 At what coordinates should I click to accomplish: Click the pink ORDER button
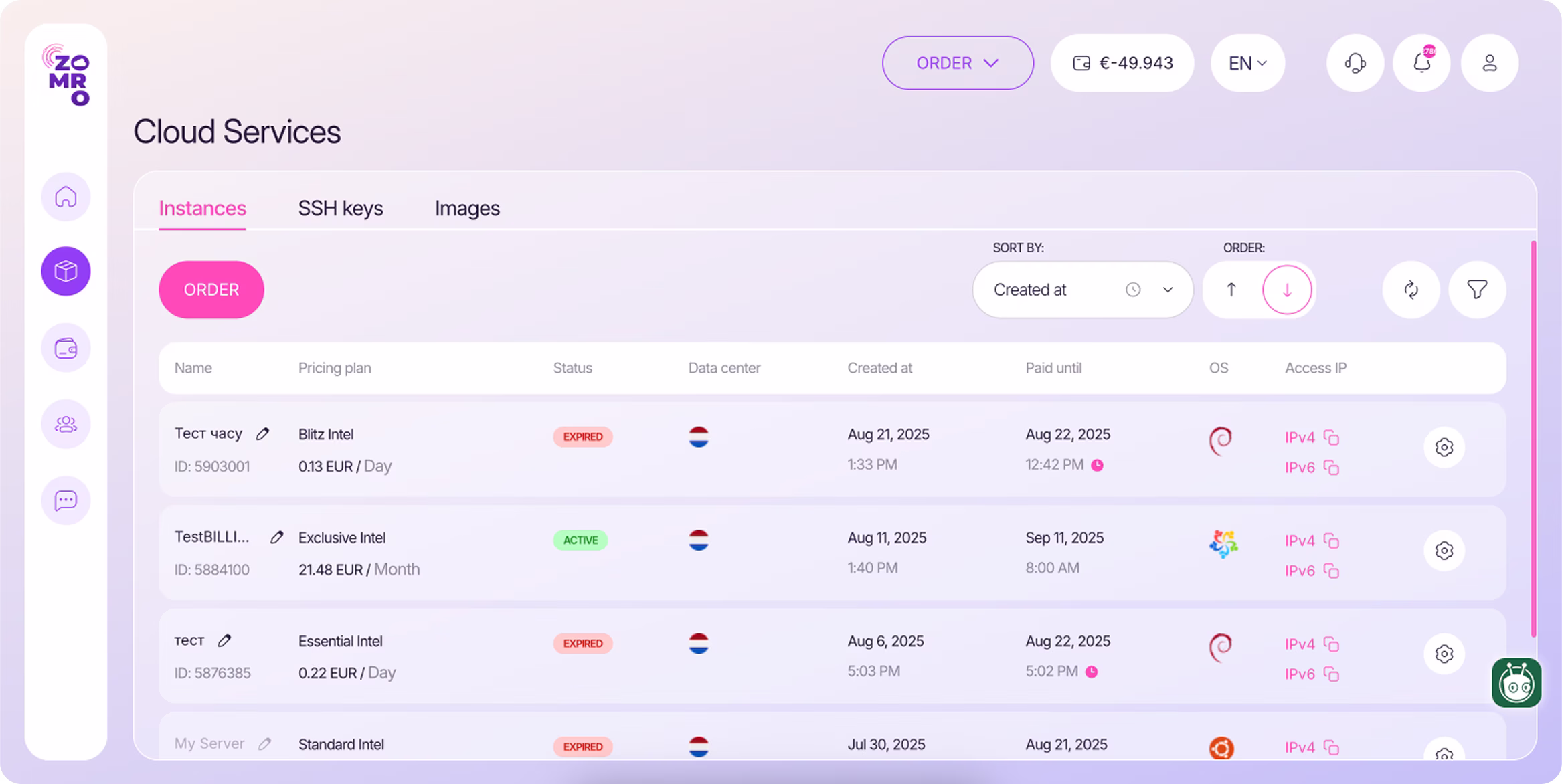click(x=211, y=290)
